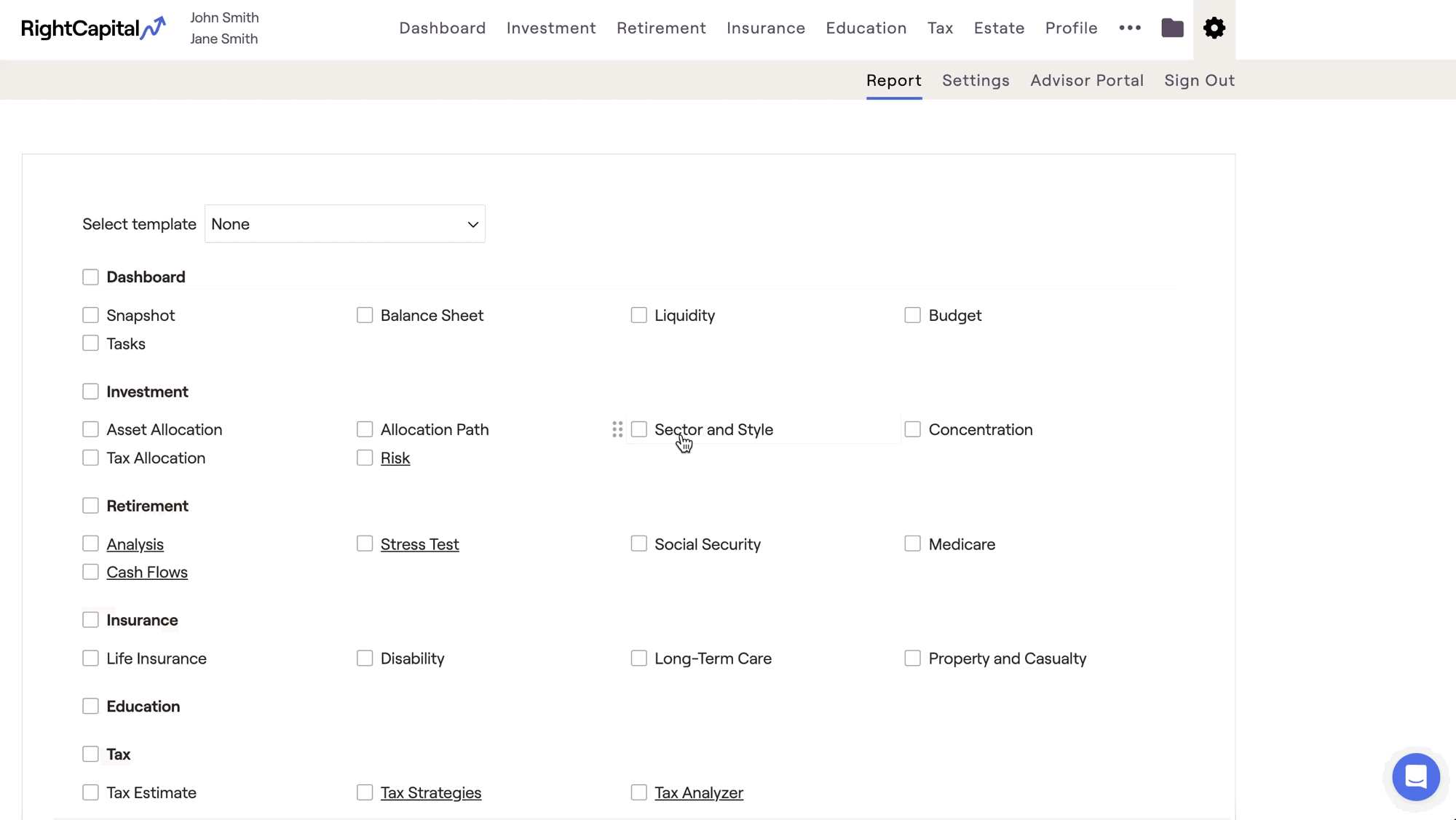Image resolution: width=1456 pixels, height=820 pixels.
Task: Open the folder vault icon
Action: [x=1172, y=28]
